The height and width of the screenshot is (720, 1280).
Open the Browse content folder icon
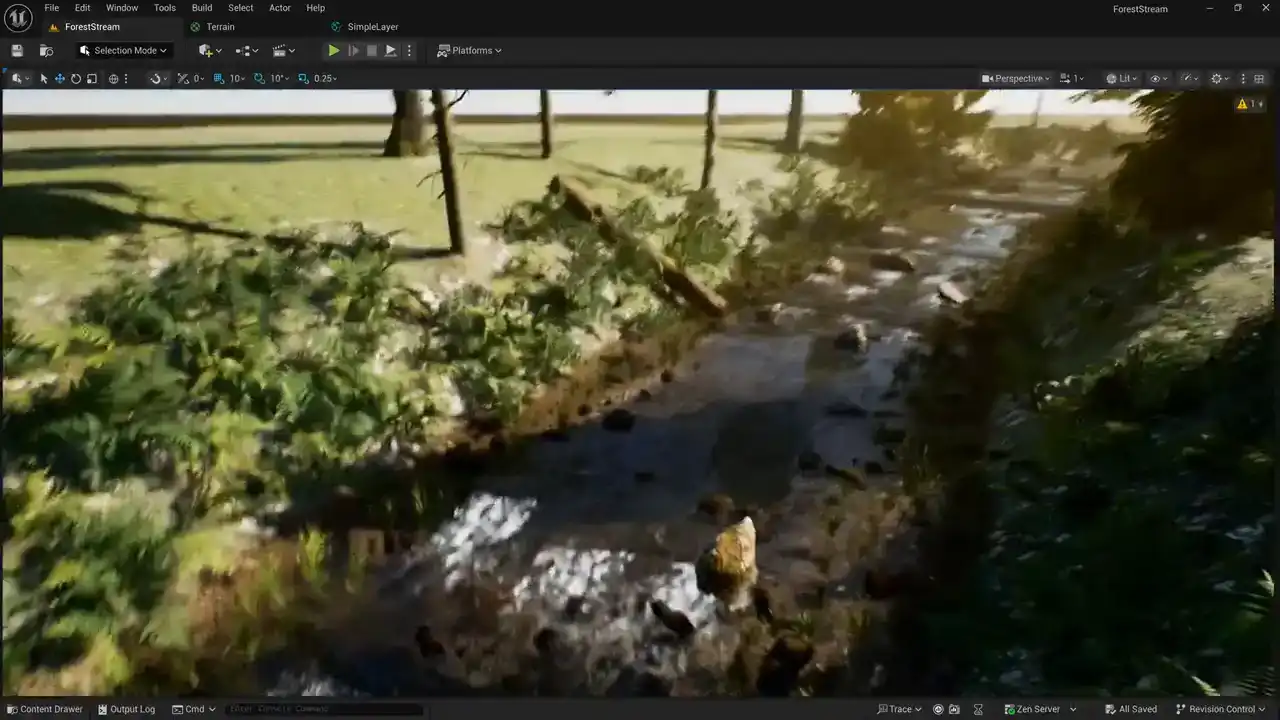[46, 51]
